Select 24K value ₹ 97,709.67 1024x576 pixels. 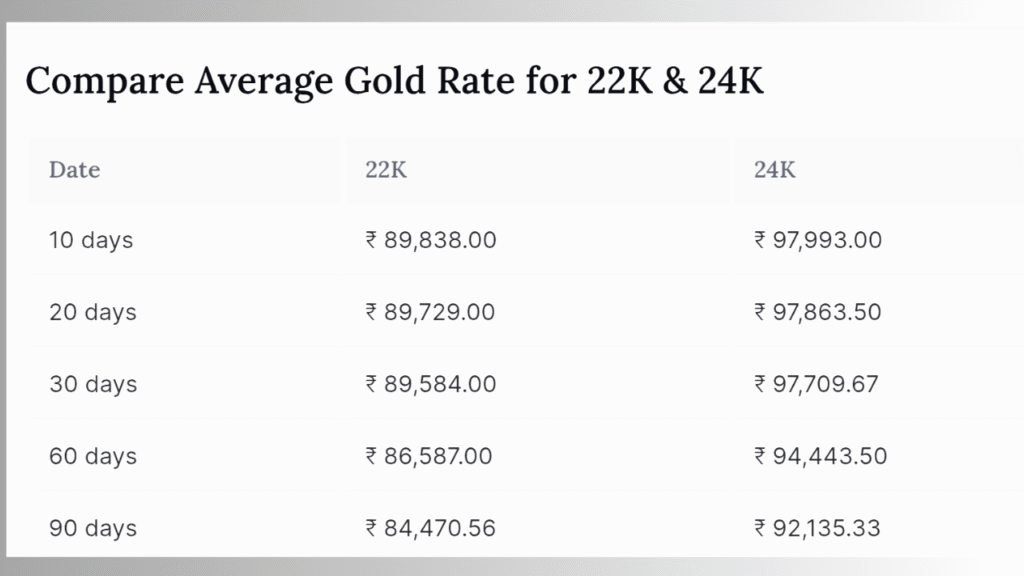click(816, 384)
